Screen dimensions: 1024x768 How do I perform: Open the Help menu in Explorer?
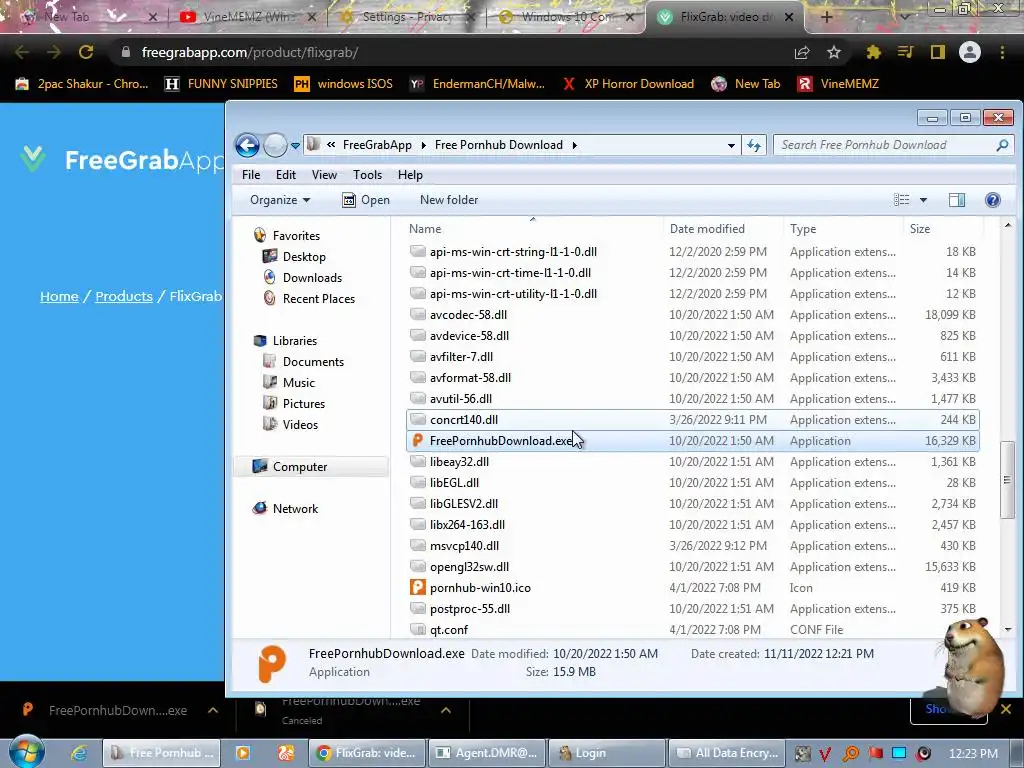click(410, 175)
